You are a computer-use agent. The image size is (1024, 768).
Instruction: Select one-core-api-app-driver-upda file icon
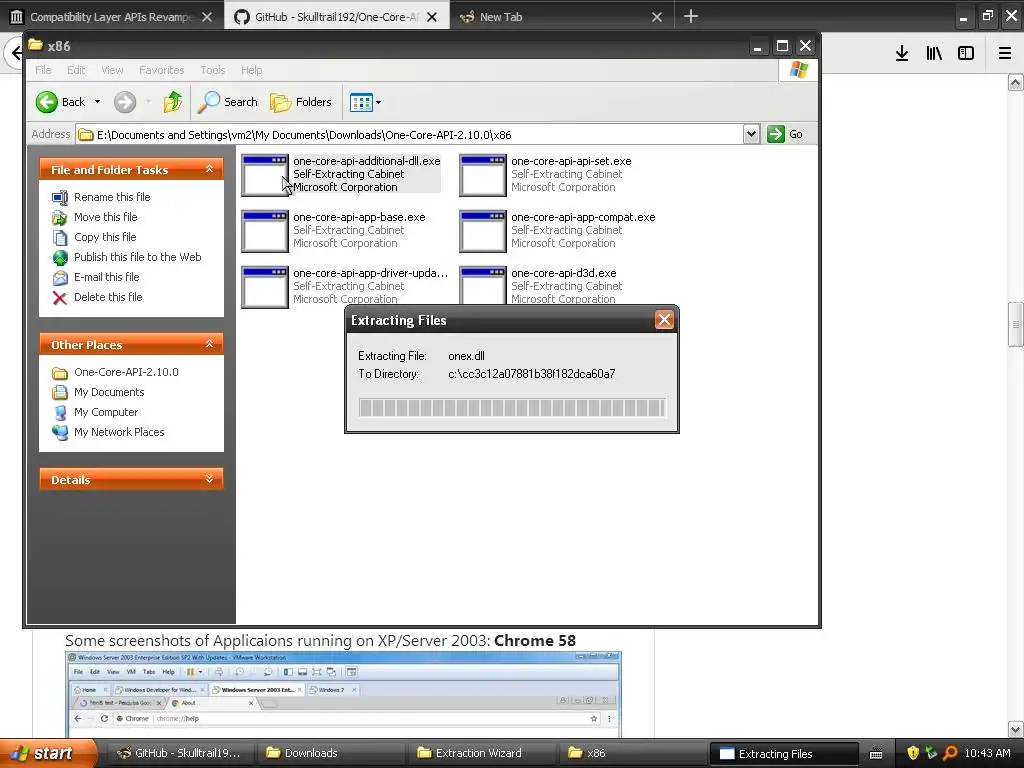(x=264, y=287)
